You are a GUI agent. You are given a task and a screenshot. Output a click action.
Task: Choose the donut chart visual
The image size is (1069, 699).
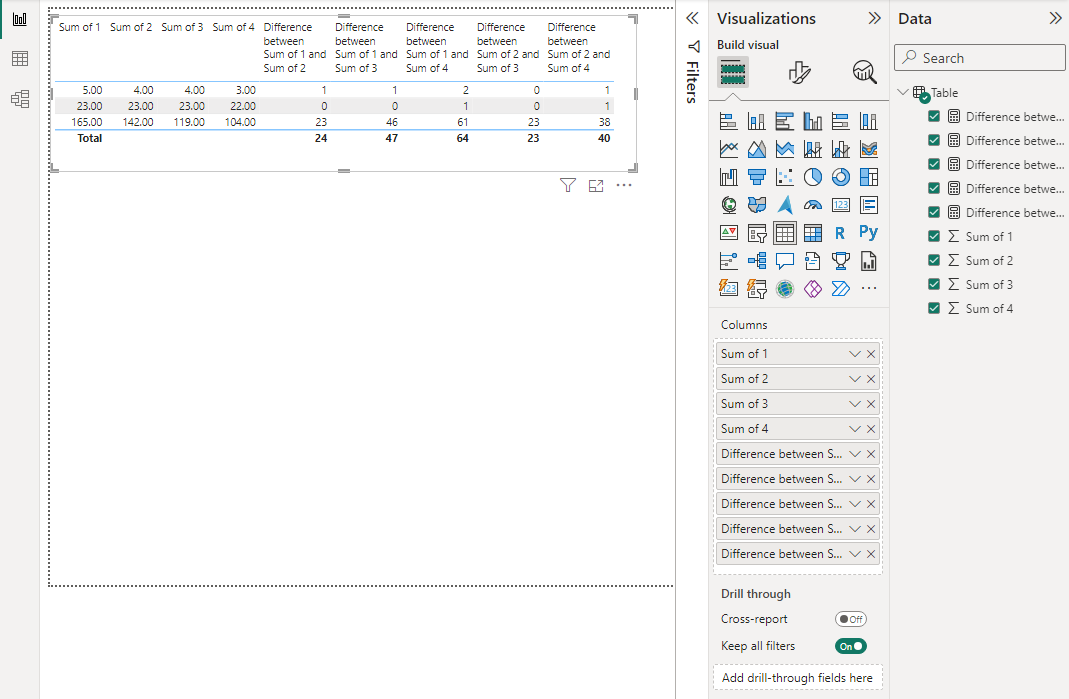(x=841, y=177)
